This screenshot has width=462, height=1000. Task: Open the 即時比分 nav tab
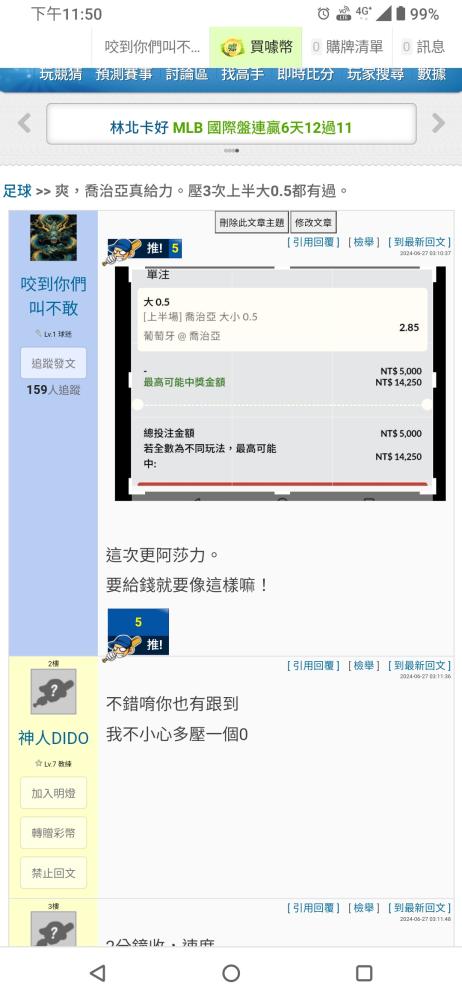pos(305,74)
